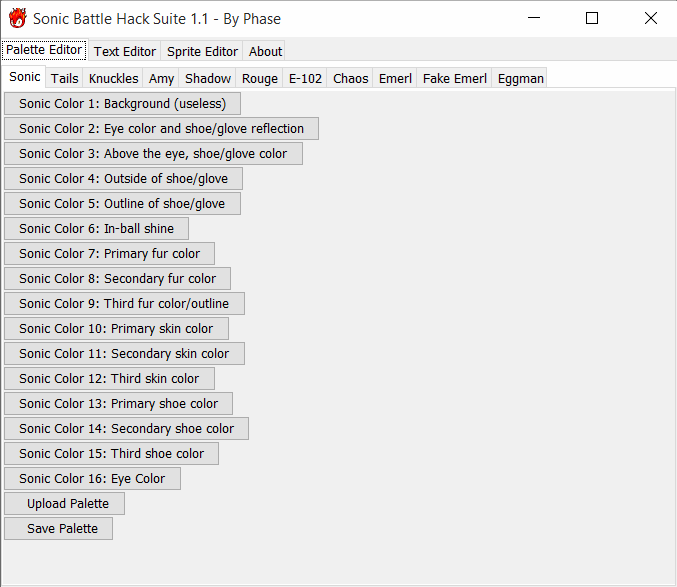677x587 pixels.
Task: Maximize the Sonic Battle Hack Suite window
Action: (592, 18)
